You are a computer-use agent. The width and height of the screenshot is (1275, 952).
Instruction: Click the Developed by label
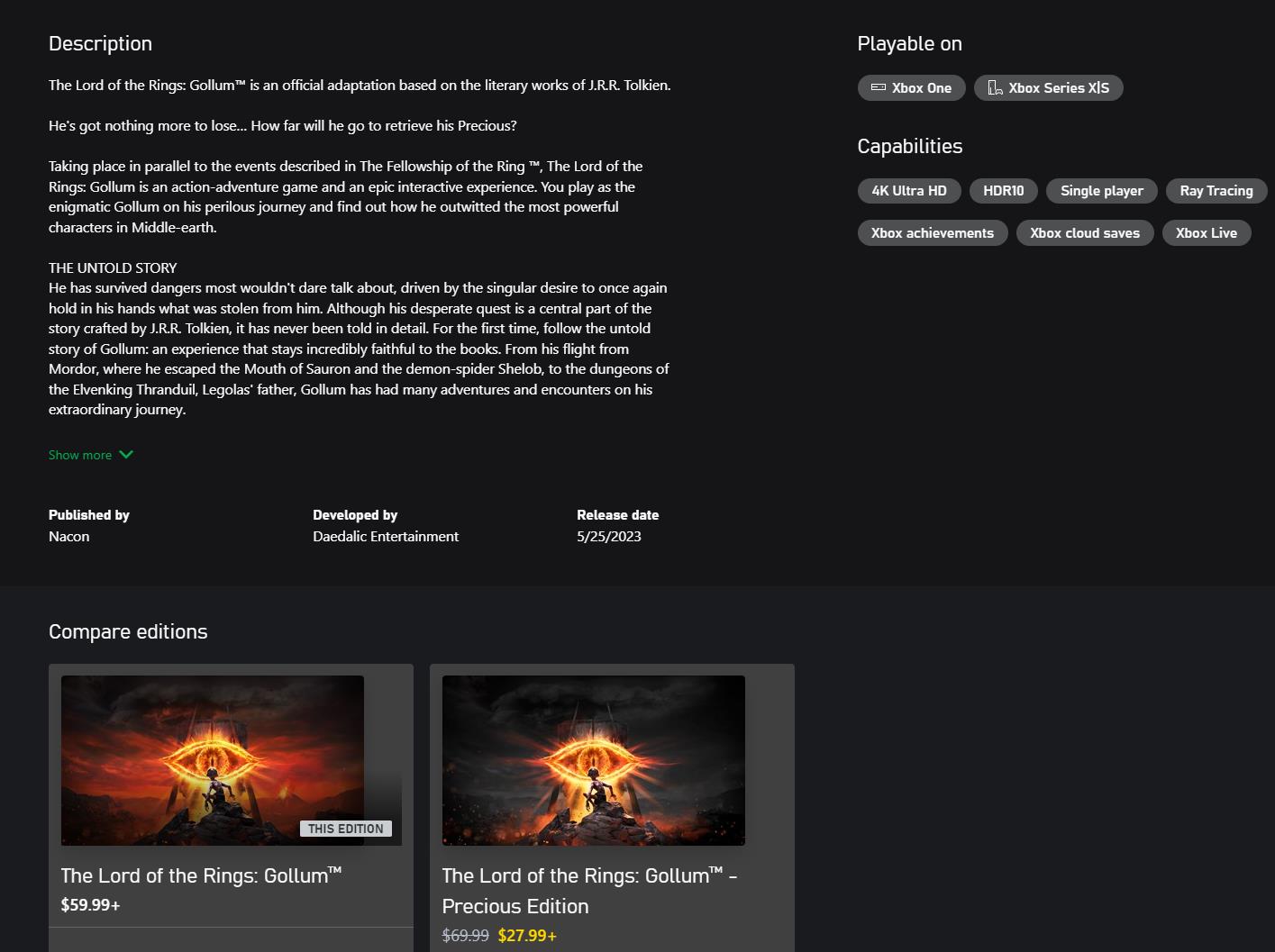(x=355, y=515)
